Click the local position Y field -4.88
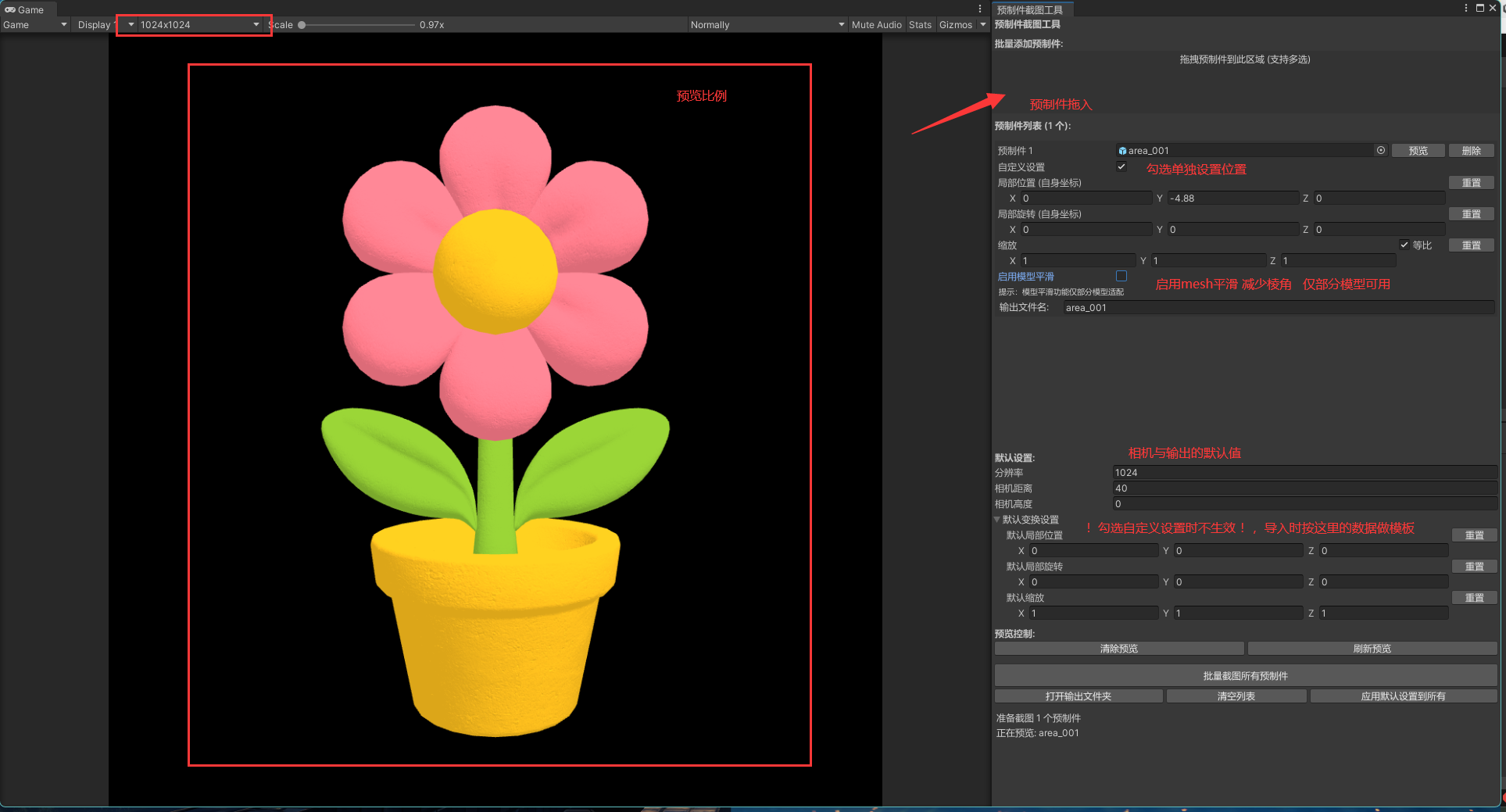The image size is (1506, 812). coord(1233,198)
